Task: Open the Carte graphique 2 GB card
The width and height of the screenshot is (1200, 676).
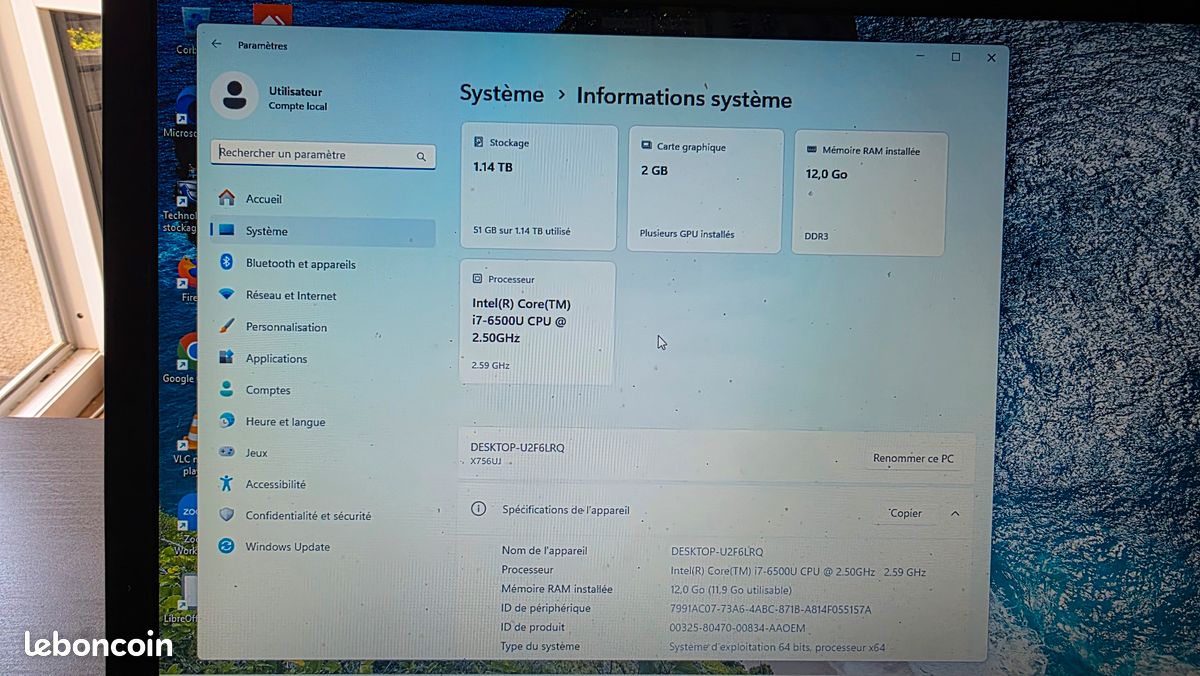Action: [705, 190]
